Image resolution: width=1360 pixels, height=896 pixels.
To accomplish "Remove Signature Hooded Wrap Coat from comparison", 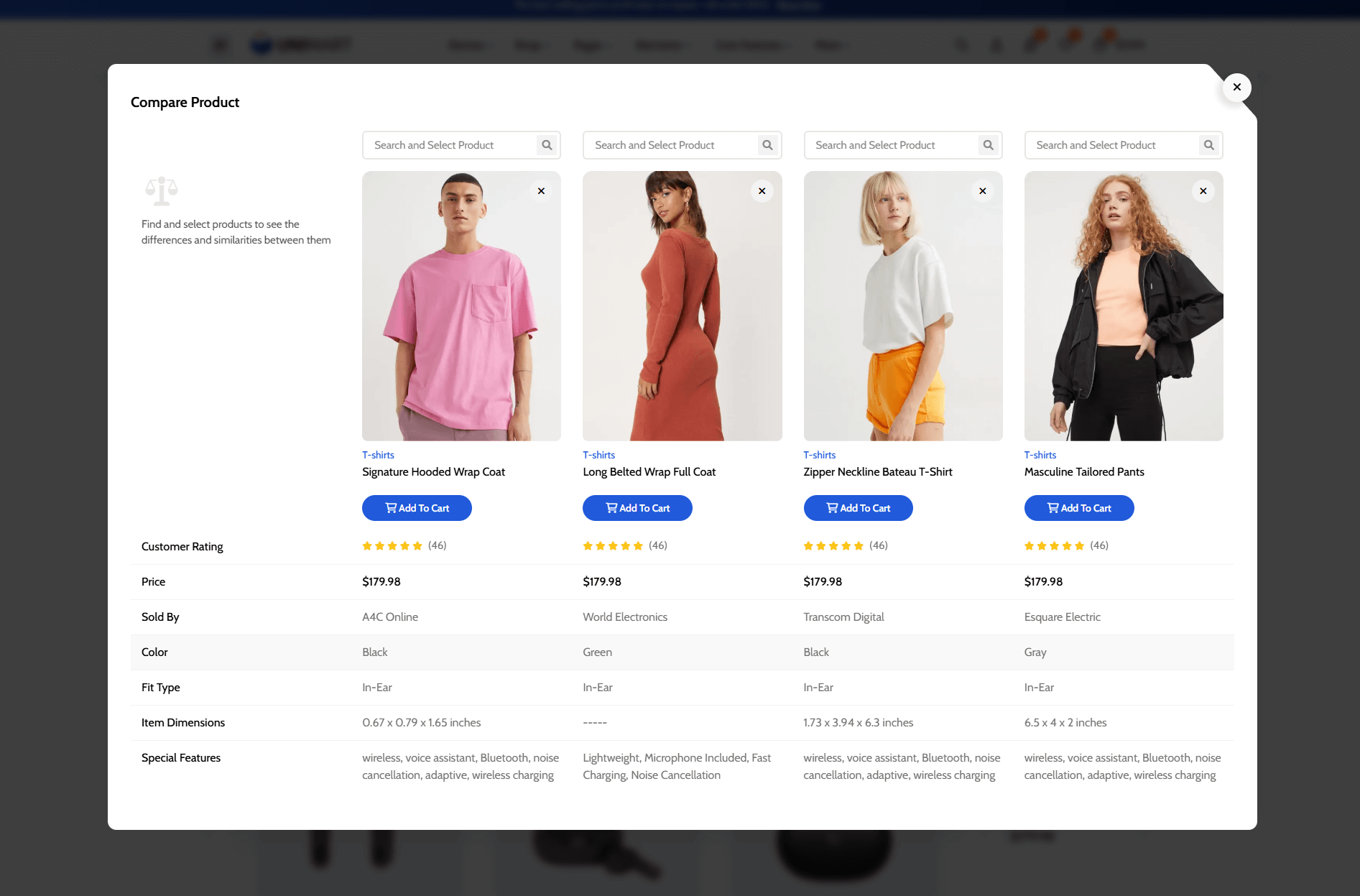I will [541, 191].
